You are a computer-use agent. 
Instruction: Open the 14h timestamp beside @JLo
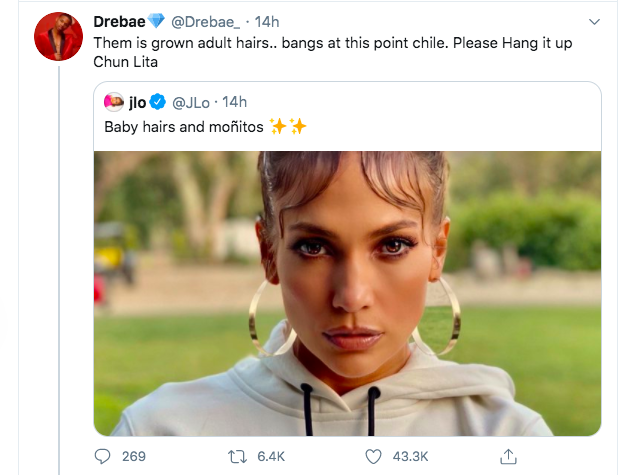point(233,102)
